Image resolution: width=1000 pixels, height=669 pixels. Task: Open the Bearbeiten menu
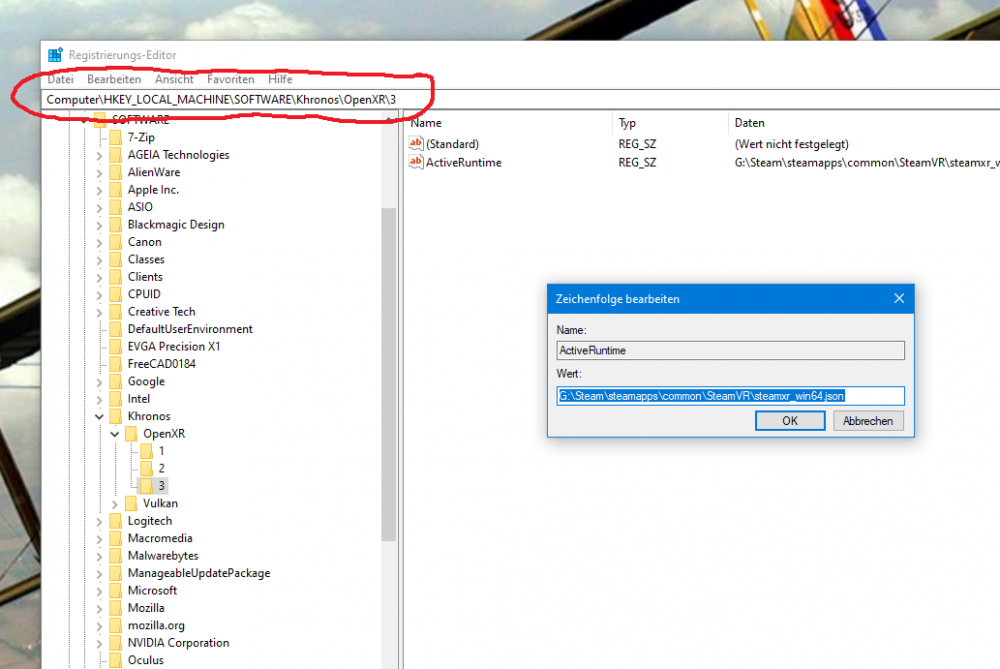point(114,79)
